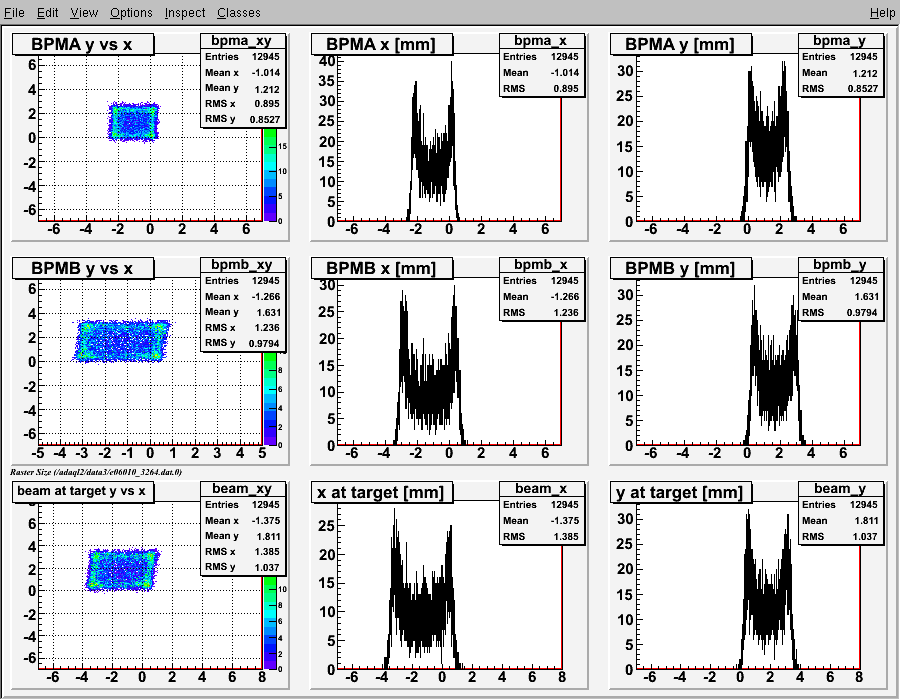
Task: Select the 'y at target [mm]' title
Action: [680, 492]
